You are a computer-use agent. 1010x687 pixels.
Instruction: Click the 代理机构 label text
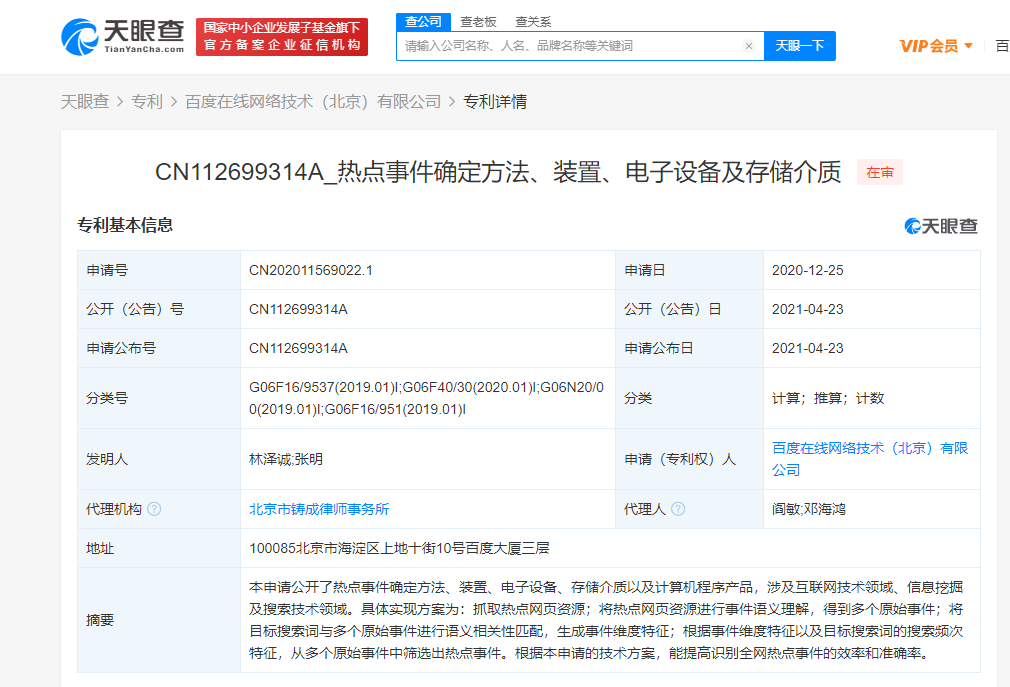[x=113, y=509]
